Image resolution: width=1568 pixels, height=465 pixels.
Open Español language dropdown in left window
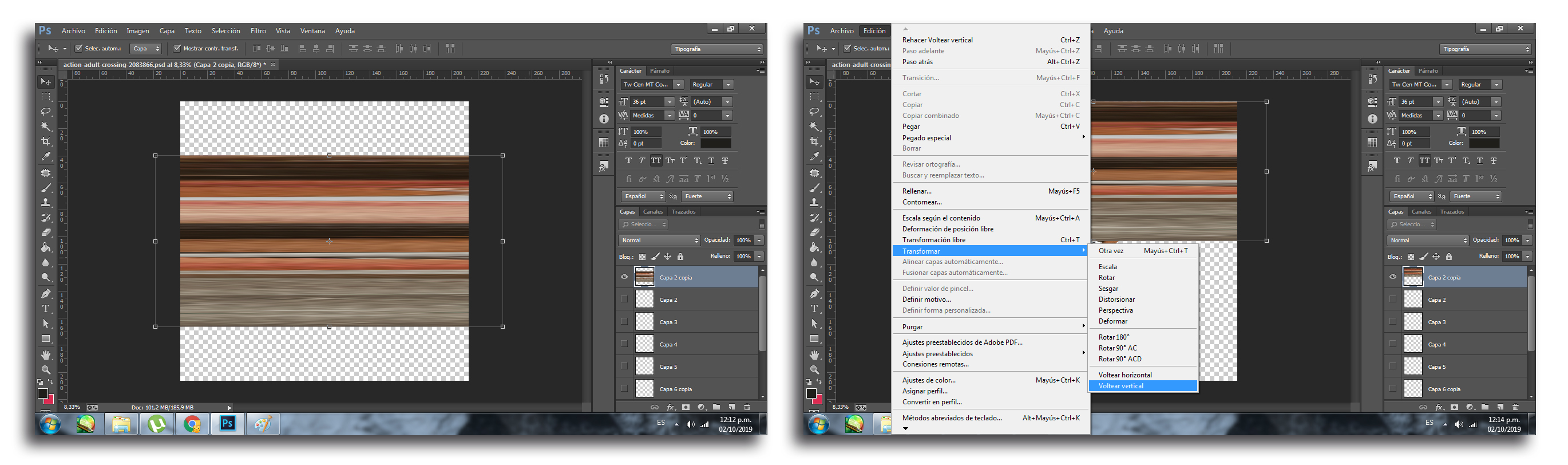click(x=643, y=196)
